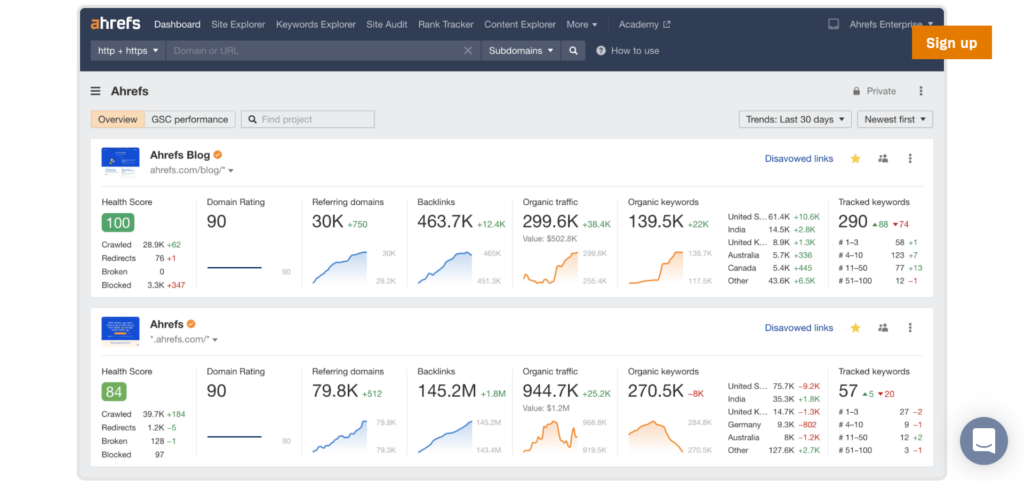Toggle the star for Ahrefs Blog project
Image resolution: width=1024 pixels, height=481 pixels.
[x=856, y=159]
